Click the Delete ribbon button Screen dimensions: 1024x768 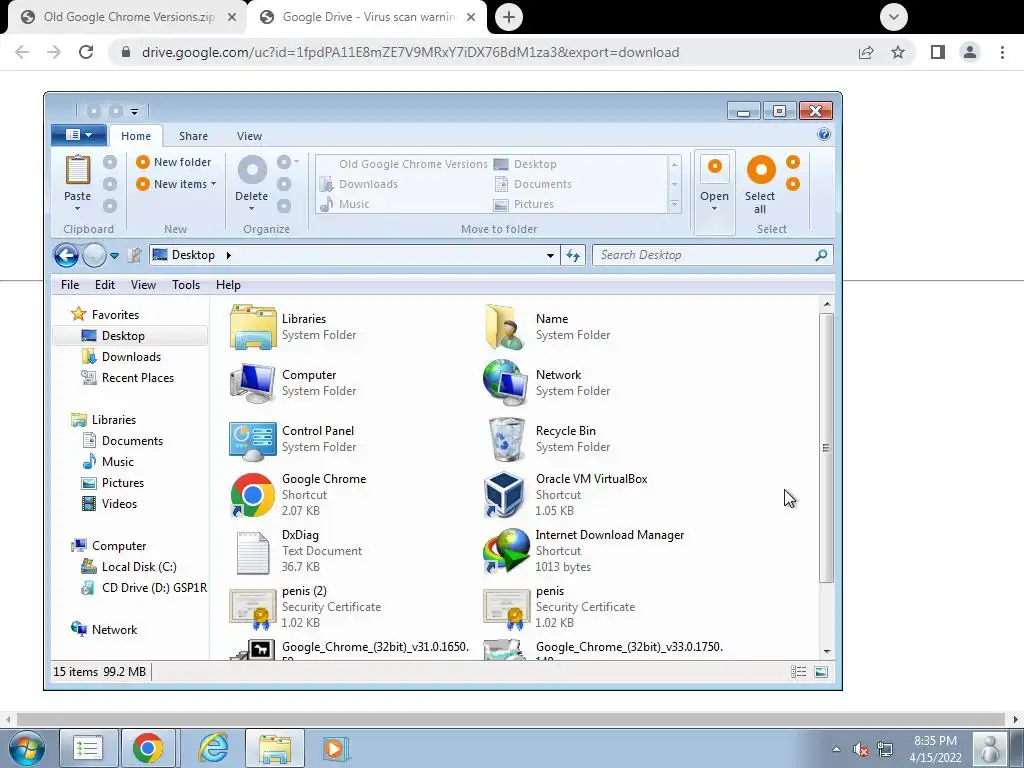tap(251, 178)
